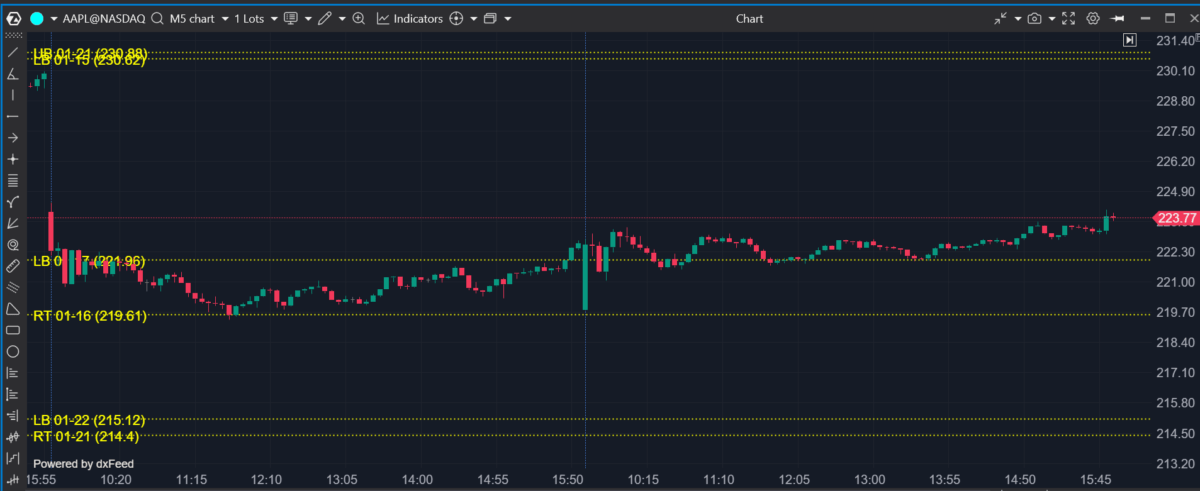1200x491 pixels.
Task: Select the vertical line tool in sidebar
Action: point(12,95)
